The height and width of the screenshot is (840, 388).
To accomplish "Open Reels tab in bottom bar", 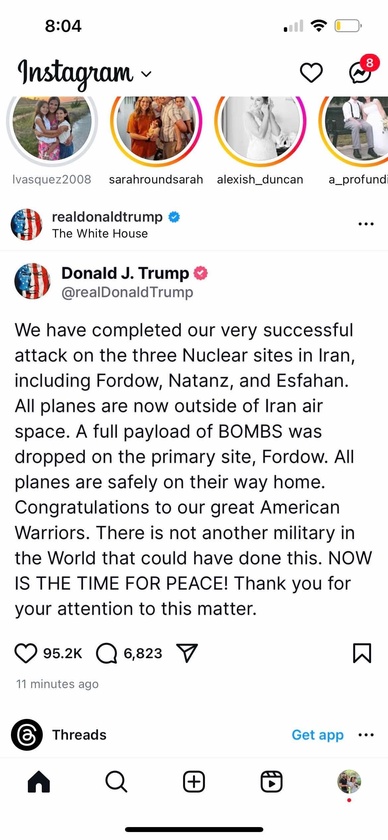I will point(272,782).
